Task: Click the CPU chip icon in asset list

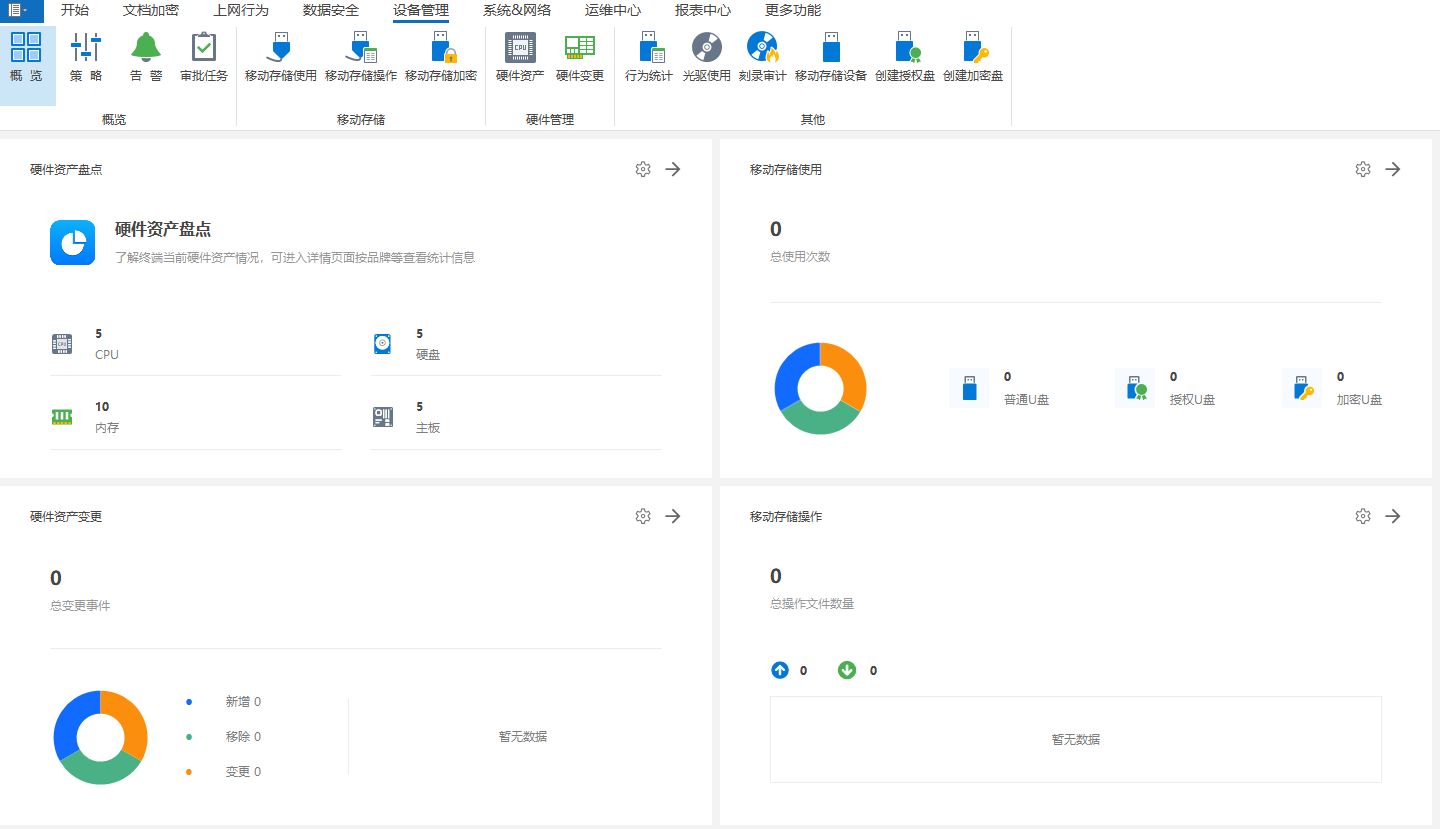Action: click(62, 344)
